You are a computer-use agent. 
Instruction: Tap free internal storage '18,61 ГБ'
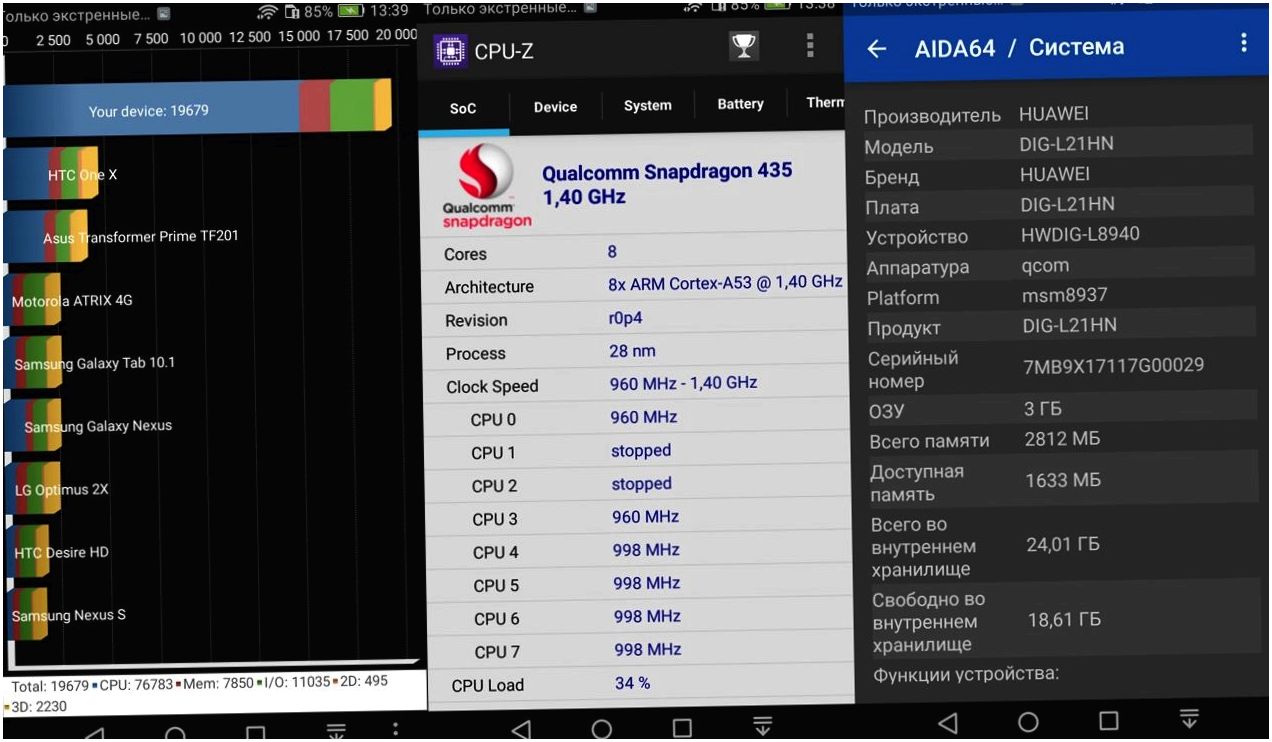[x=1065, y=621]
